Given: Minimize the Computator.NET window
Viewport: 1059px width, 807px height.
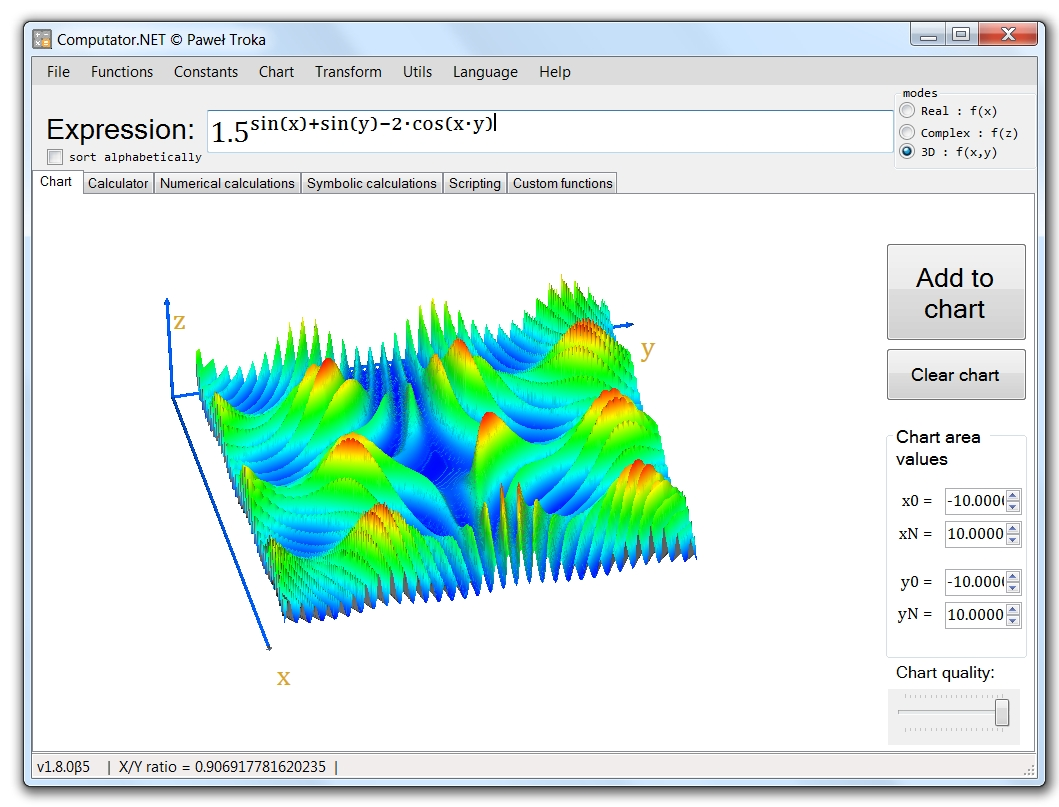Looking at the screenshot, I should (x=929, y=34).
